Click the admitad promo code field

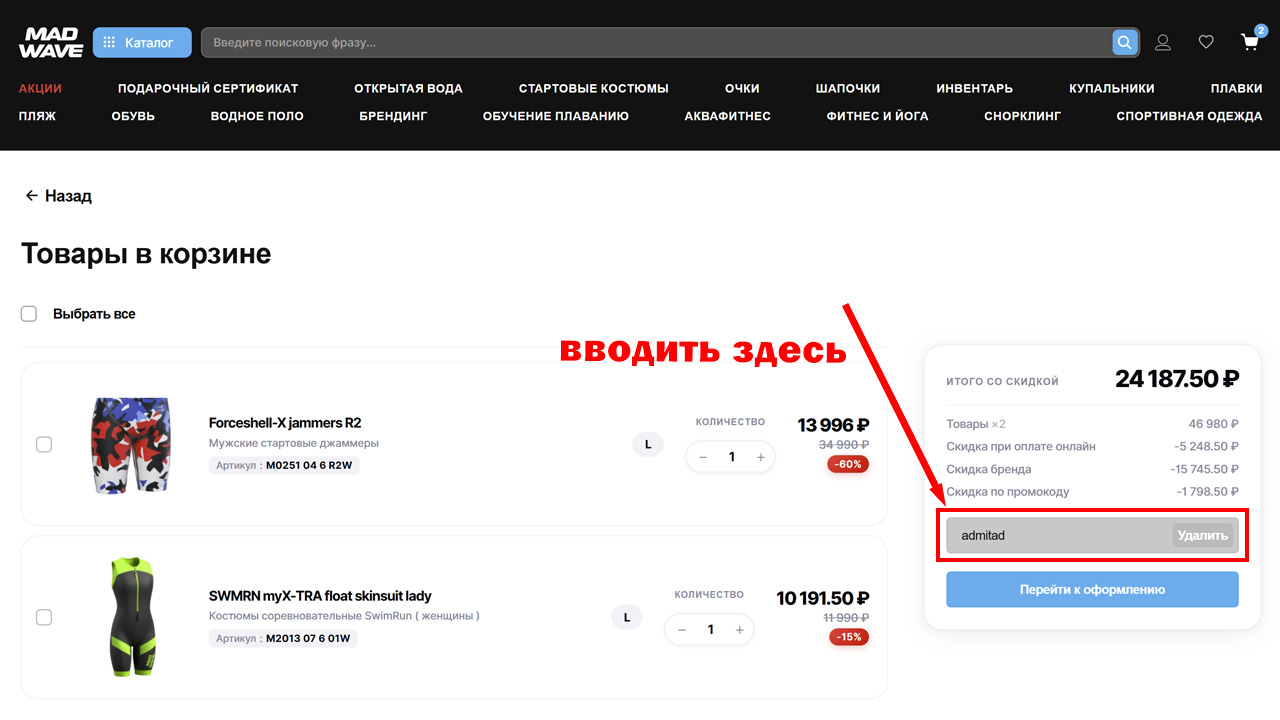(x=1060, y=535)
